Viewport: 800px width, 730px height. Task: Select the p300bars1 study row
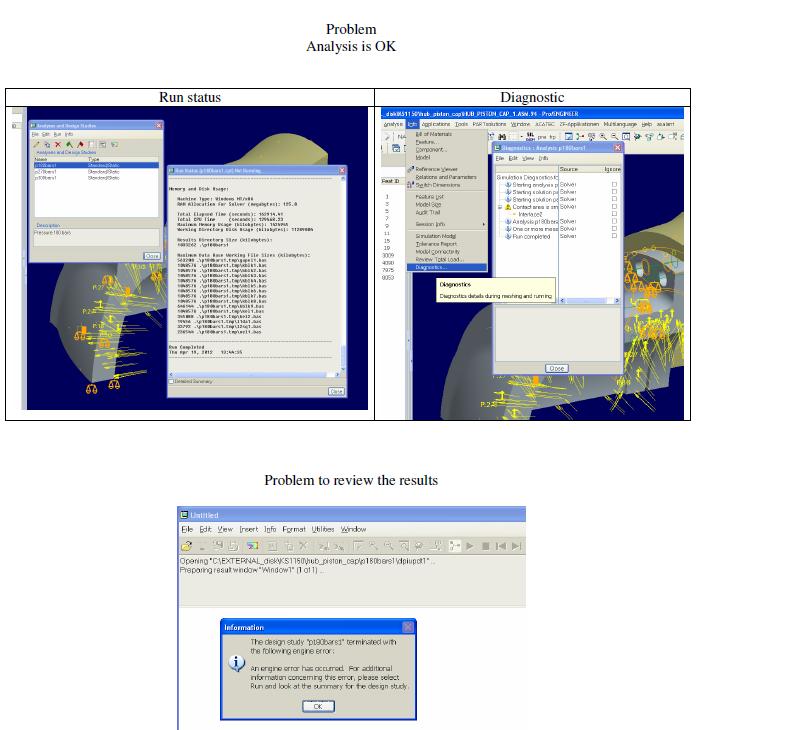coord(96,178)
